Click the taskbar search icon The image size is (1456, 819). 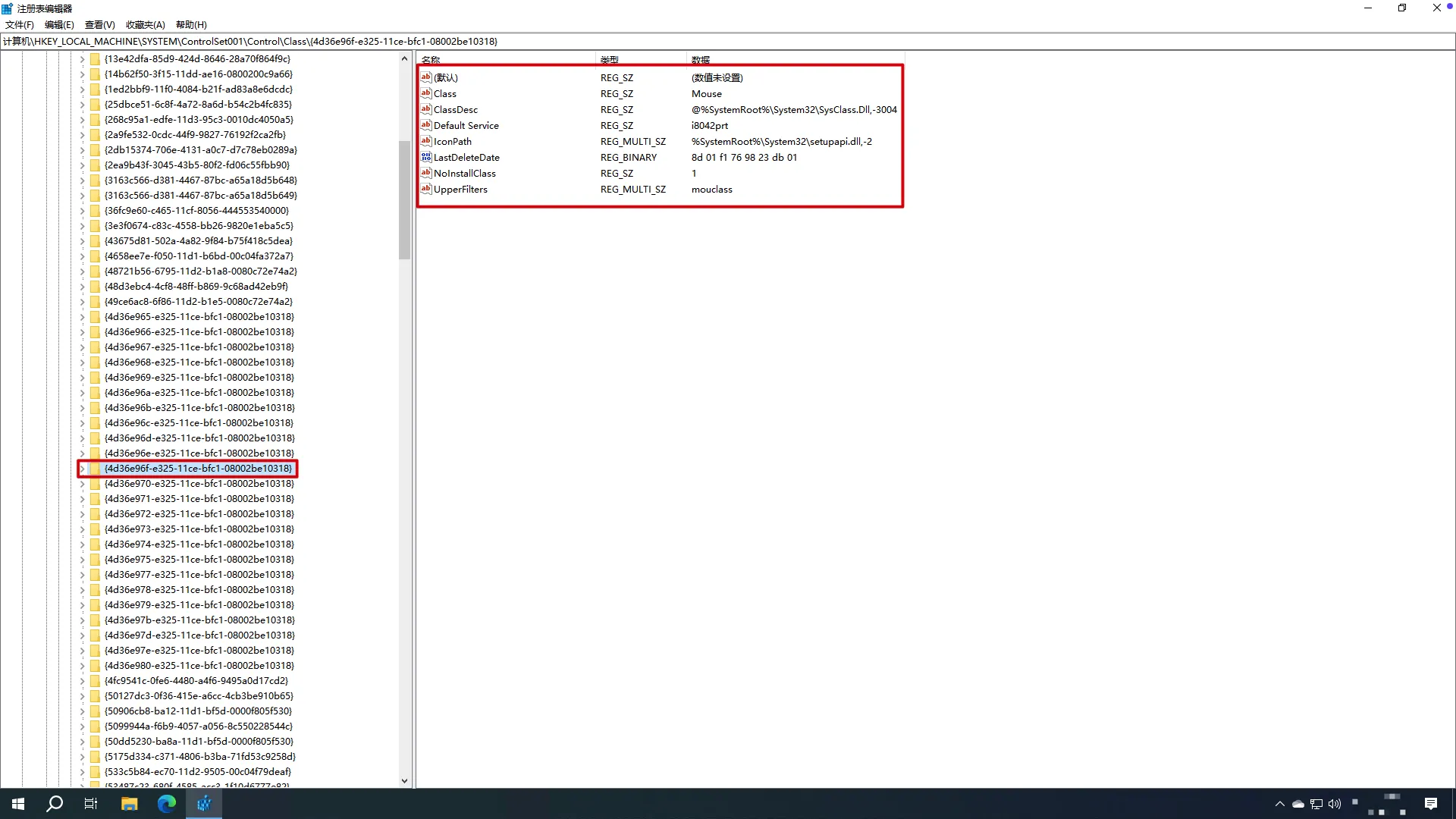point(55,804)
